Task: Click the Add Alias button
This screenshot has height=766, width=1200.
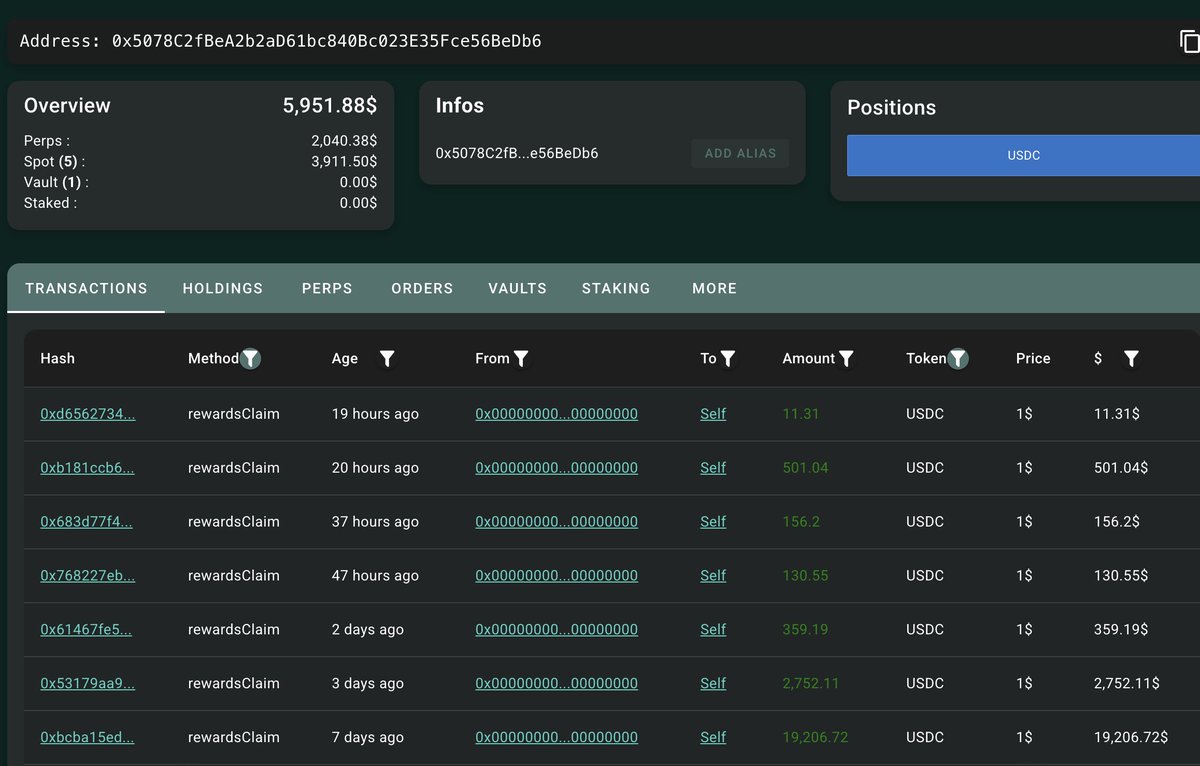Action: (740, 153)
